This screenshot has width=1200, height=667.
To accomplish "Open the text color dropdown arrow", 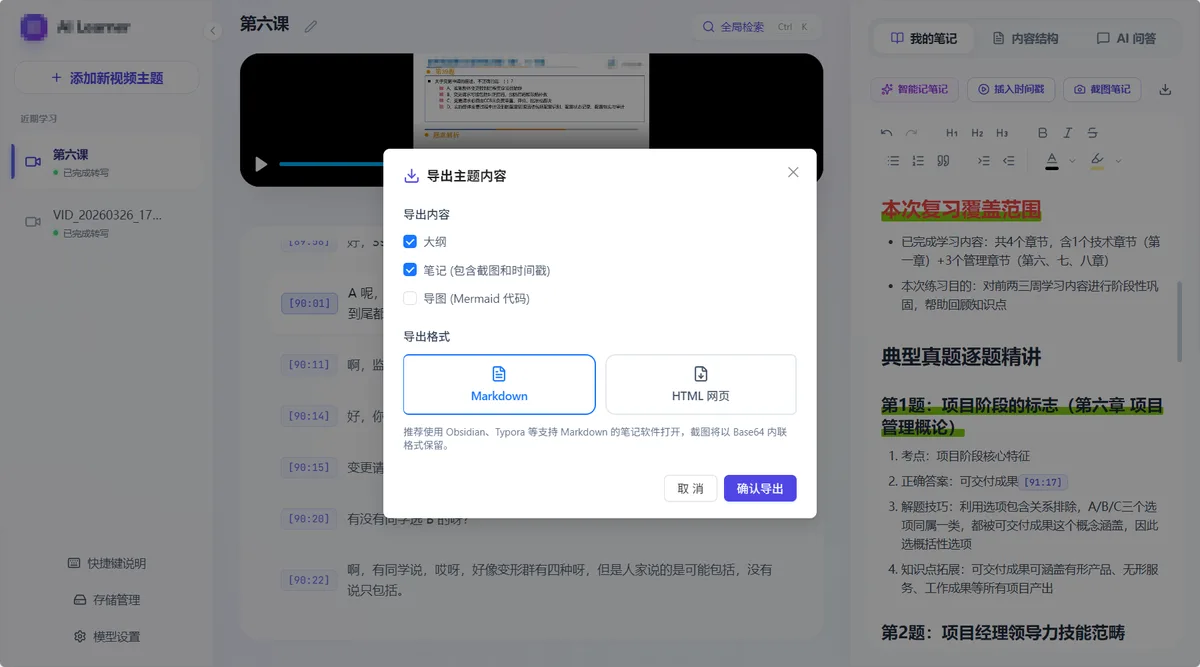I will (1072, 160).
